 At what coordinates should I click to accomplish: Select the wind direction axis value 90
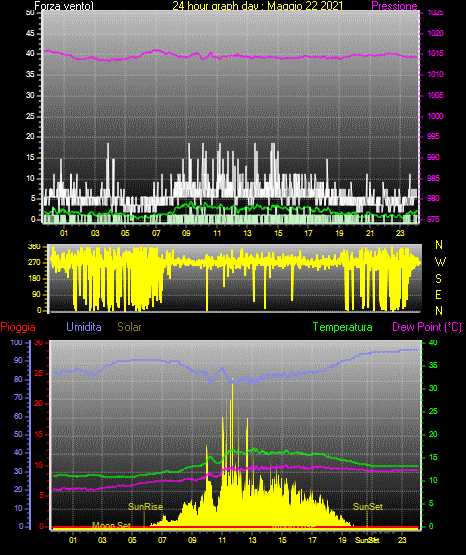tap(36, 294)
